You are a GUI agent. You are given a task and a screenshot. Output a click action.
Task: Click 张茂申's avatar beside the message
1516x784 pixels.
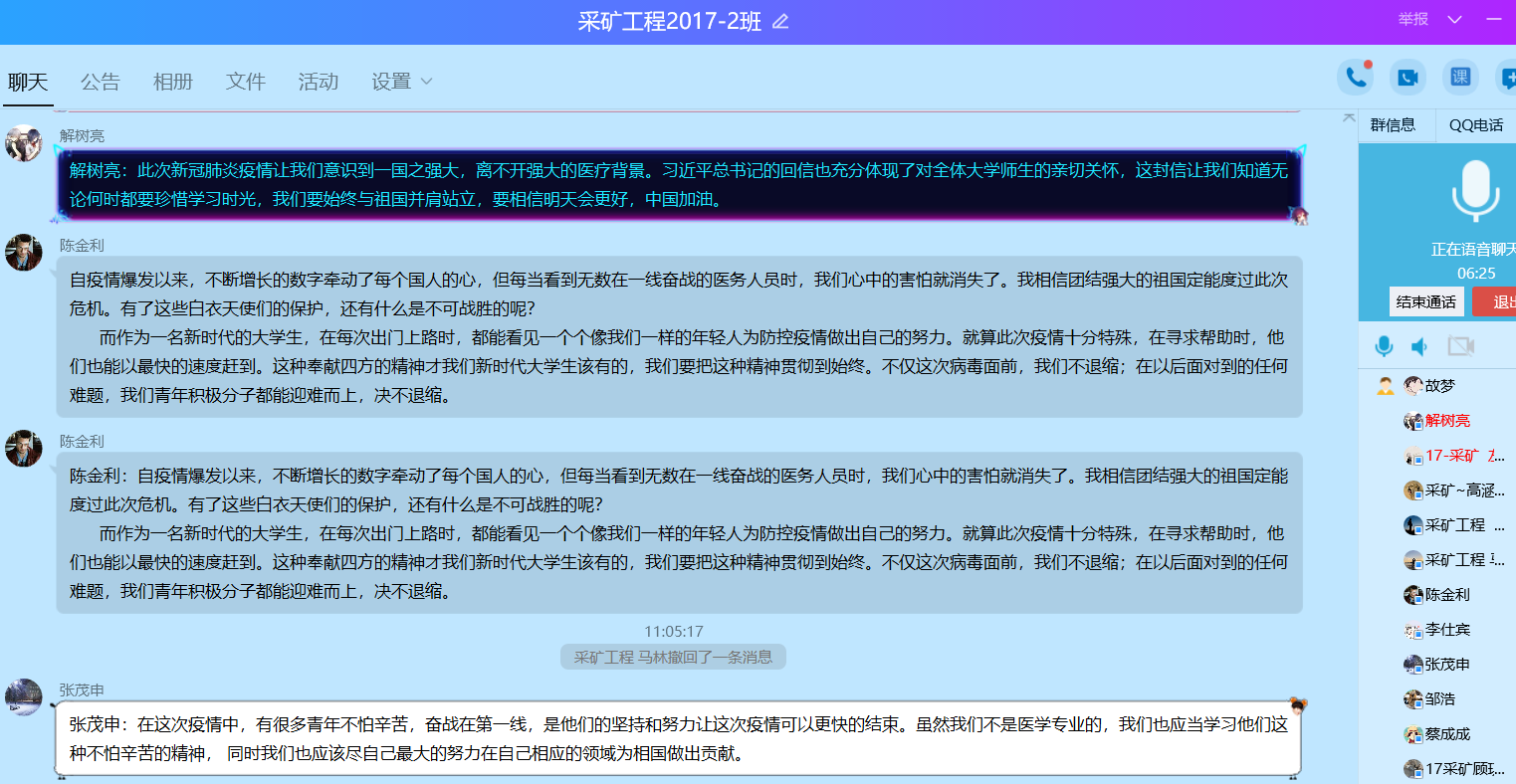pyautogui.click(x=23, y=696)
